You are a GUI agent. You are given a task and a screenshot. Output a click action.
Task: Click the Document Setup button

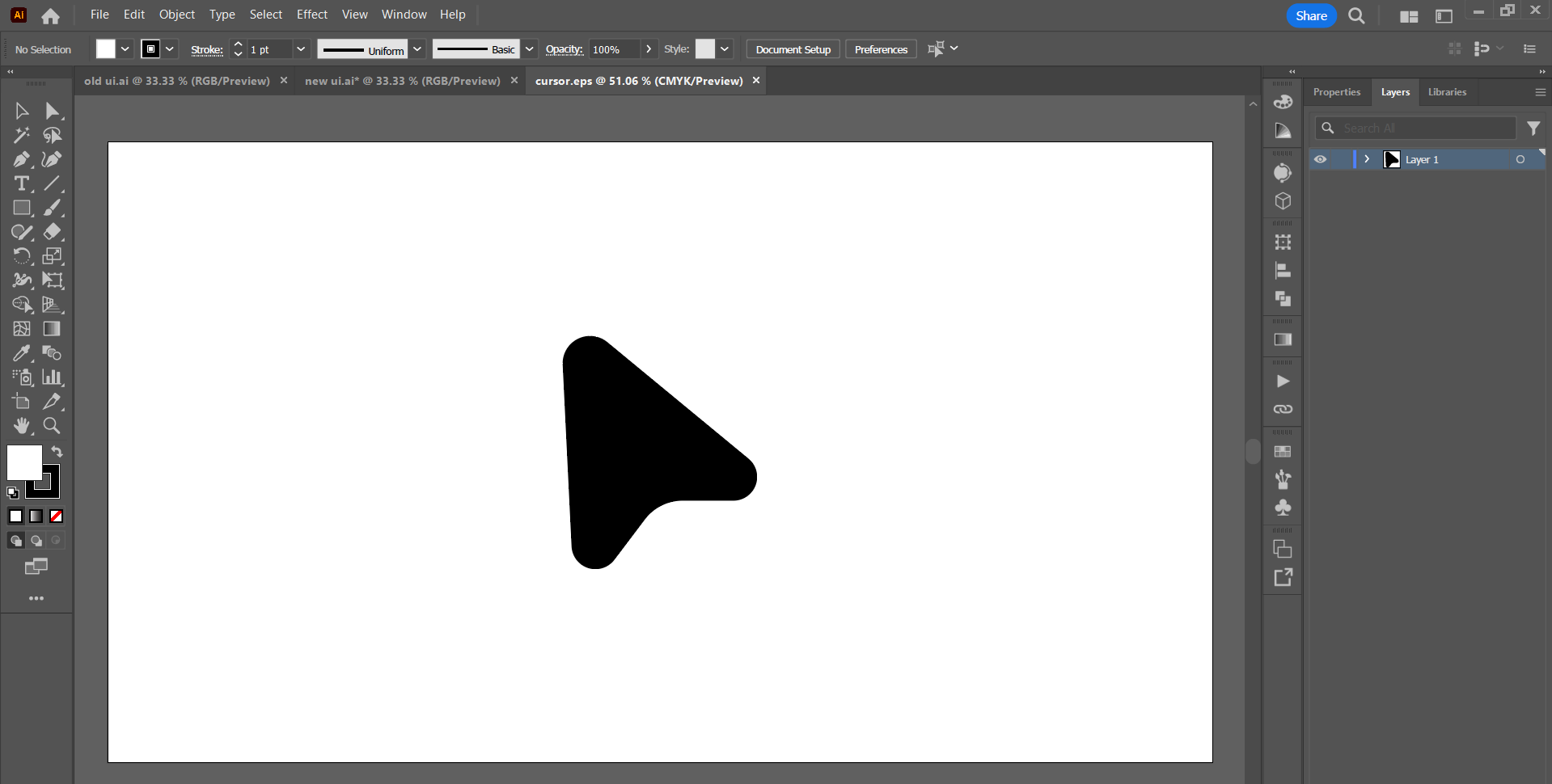click(x=793, y=49)
